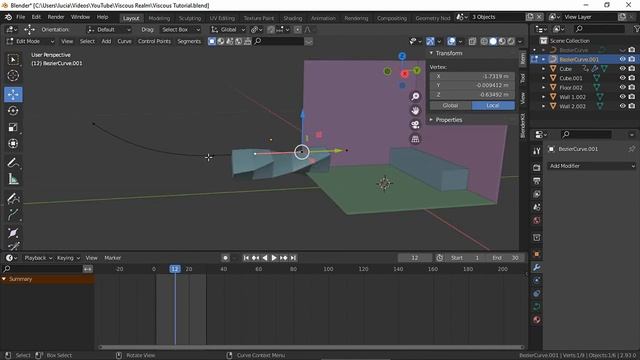Click the vertex X value field
640x360 pixels.
click(472, 76)
